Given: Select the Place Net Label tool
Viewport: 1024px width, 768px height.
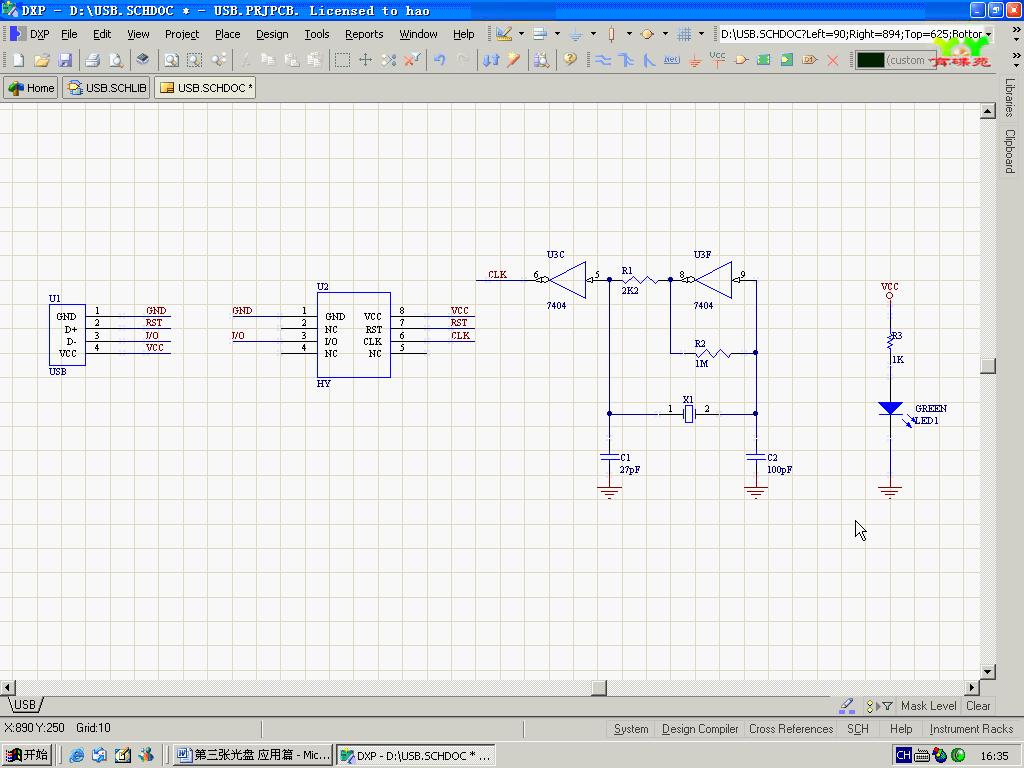Looking at the screenshot, I should (671, 60).
